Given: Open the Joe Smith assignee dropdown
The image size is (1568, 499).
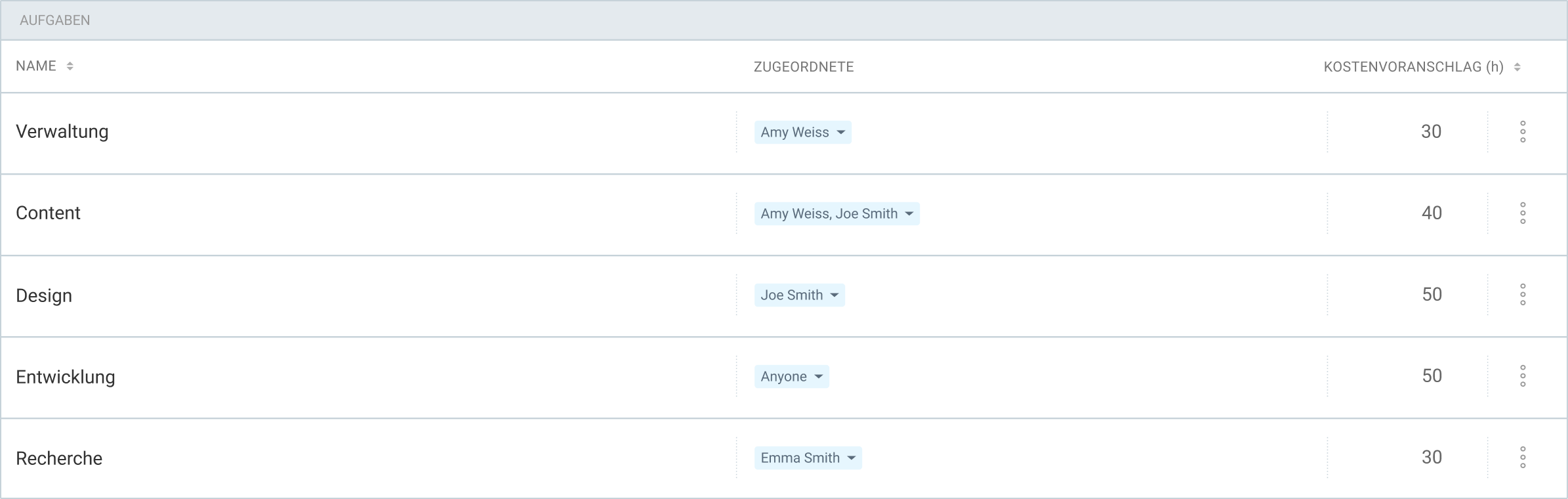Looking at the screenshot, I should (799, 295).
